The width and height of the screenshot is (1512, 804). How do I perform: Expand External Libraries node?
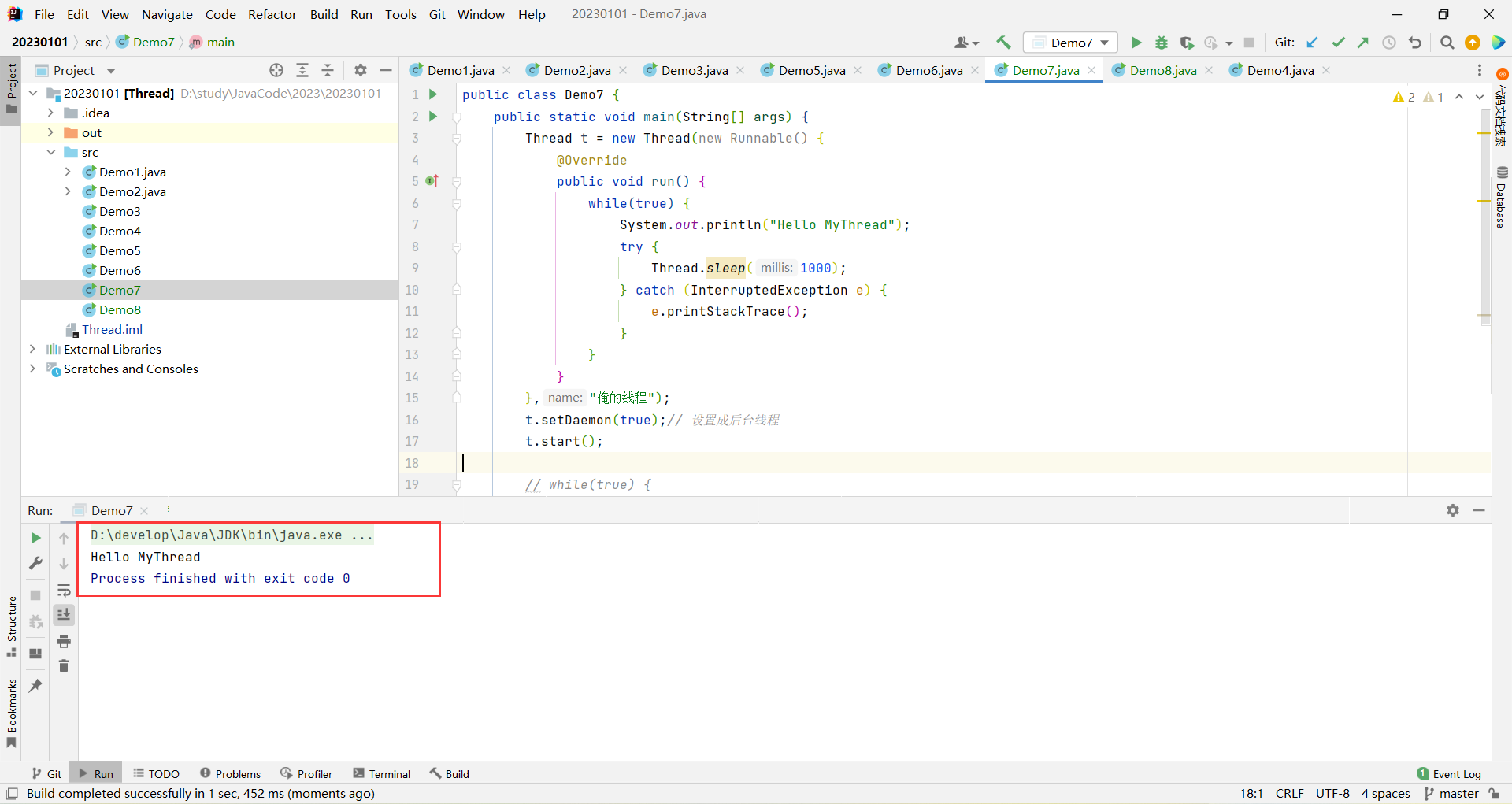click(x=32, y=349)
